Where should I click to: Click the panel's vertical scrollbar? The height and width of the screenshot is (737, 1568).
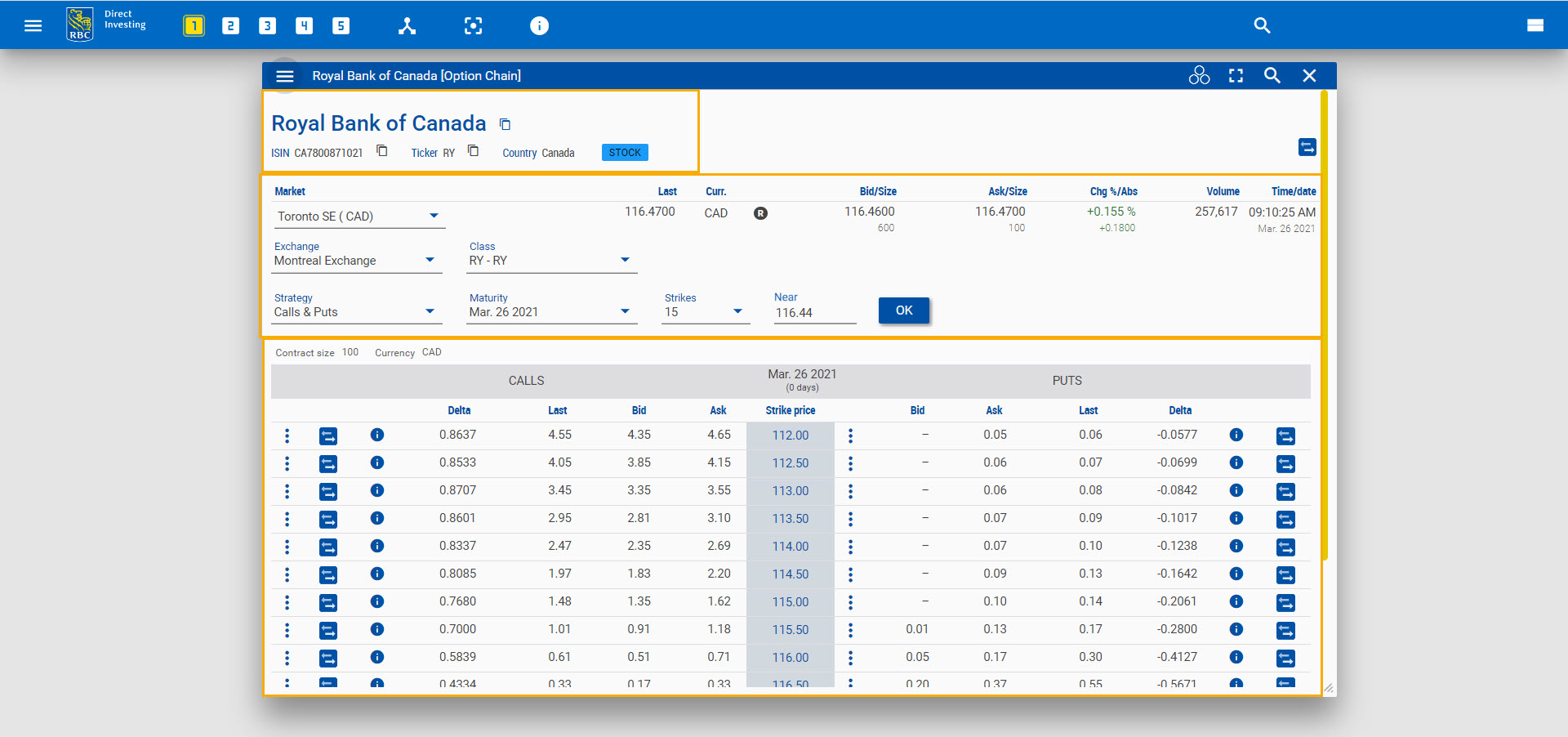[x=1324, y=327]
